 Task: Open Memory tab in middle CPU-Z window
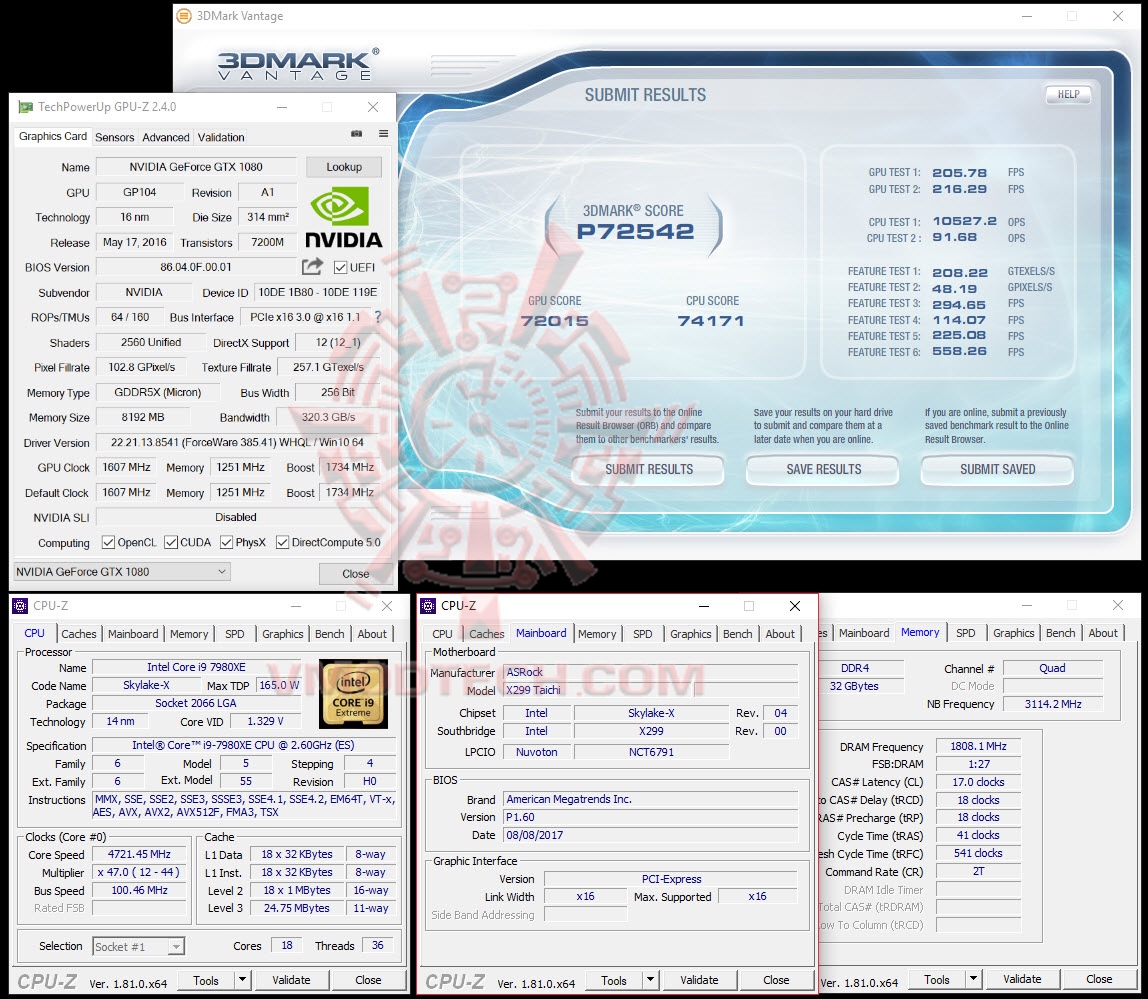point(597,634)
